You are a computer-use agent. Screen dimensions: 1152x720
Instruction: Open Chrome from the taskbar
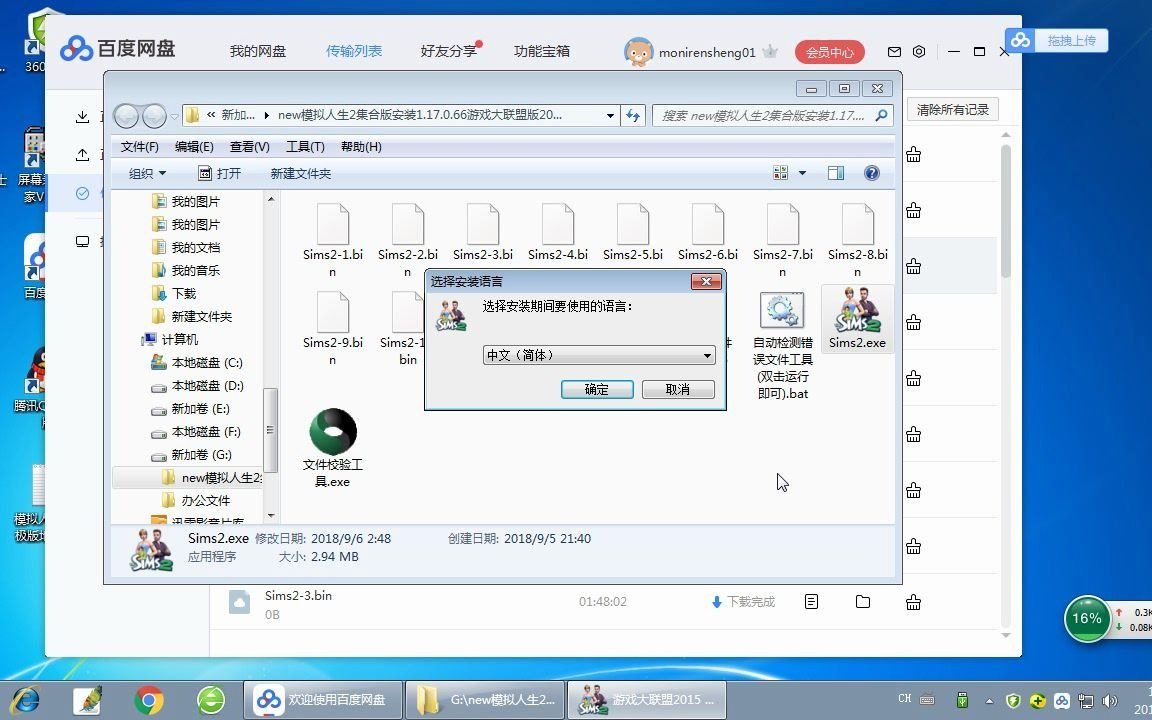tap(148, 700)
